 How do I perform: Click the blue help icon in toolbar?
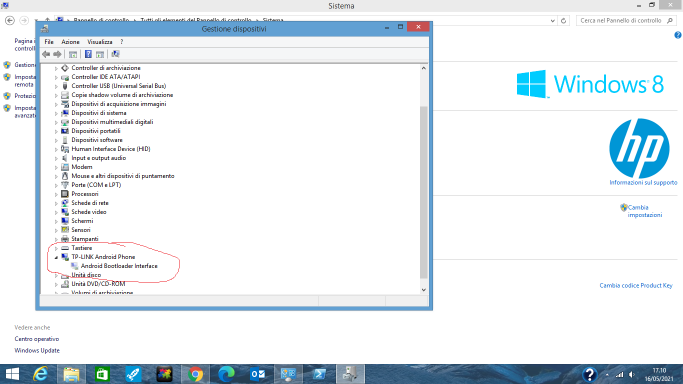point(88,54)
